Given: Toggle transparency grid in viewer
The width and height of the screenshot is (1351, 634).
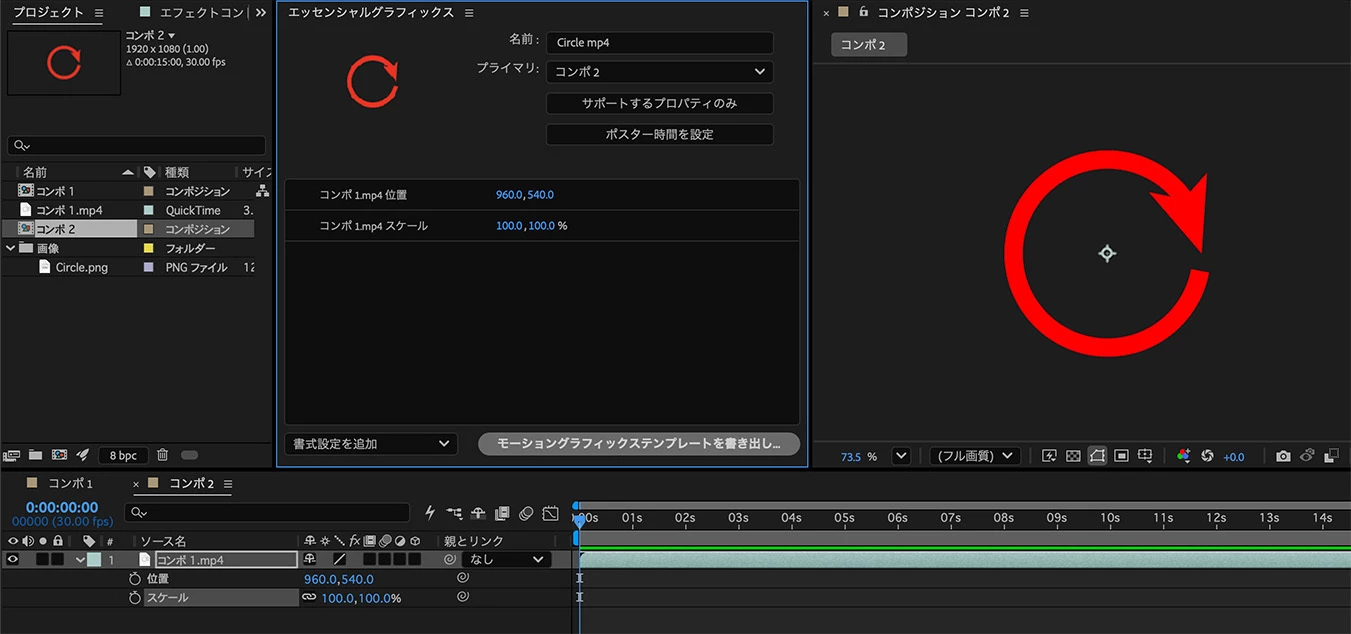Looking at the screenshot, I should [x=1073, y=456].
